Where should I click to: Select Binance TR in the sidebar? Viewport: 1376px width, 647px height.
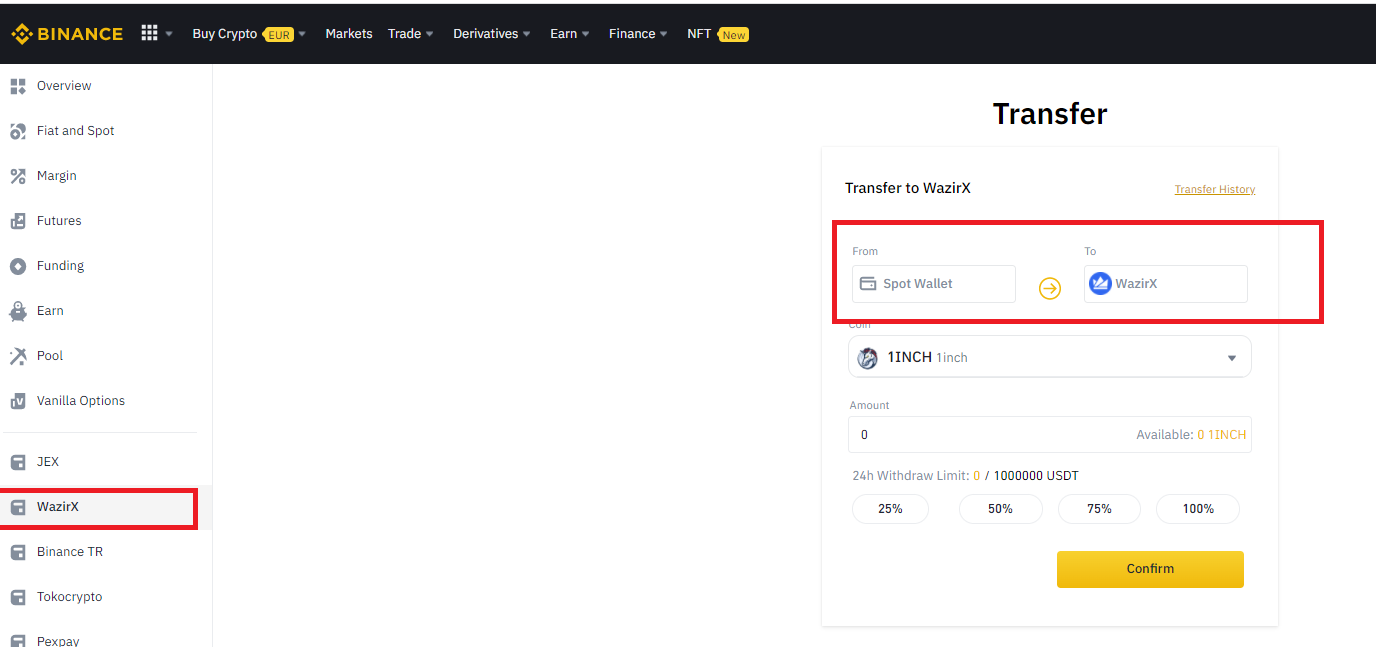point(70,552)
